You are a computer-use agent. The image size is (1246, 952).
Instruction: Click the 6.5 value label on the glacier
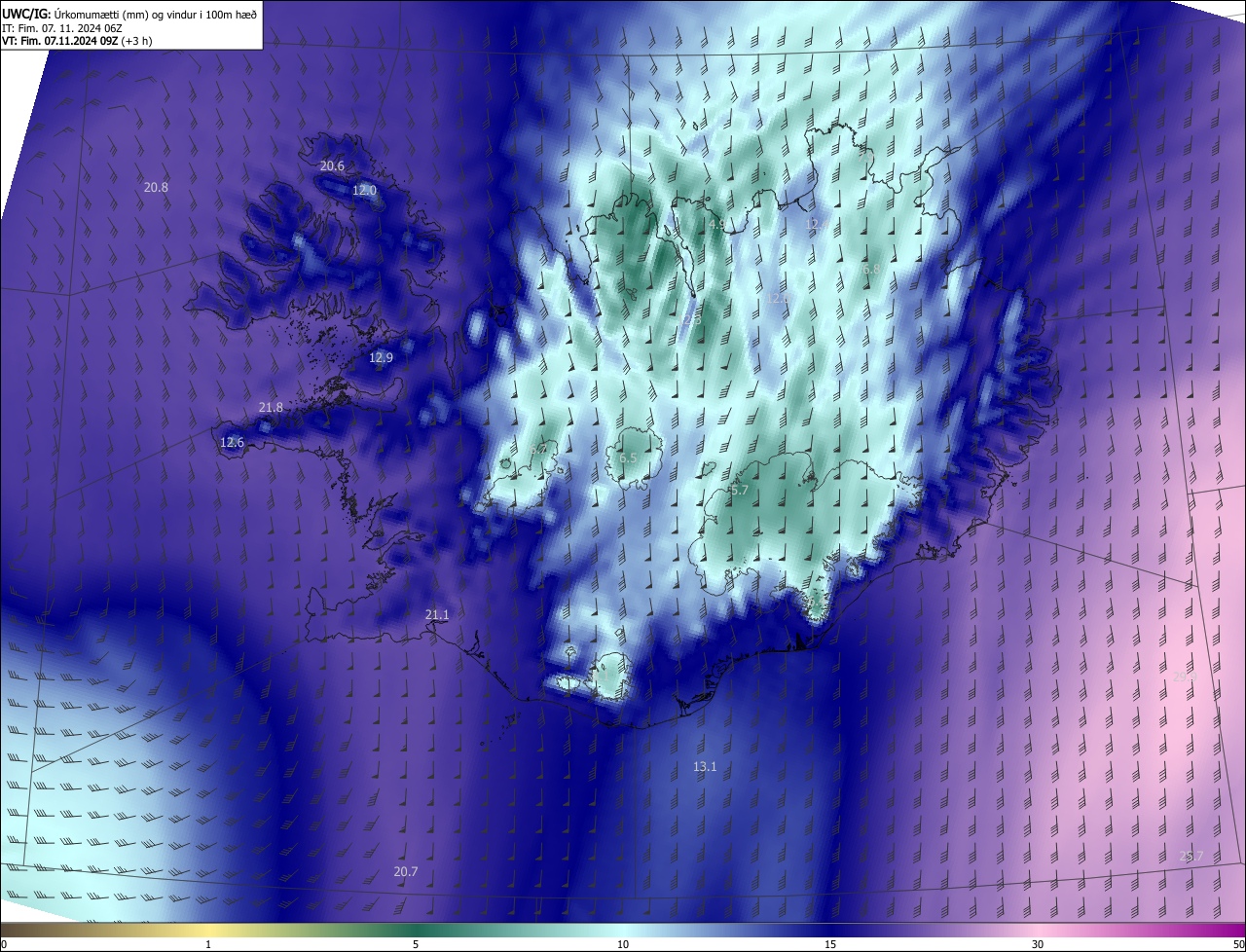[x=628, y=458]
